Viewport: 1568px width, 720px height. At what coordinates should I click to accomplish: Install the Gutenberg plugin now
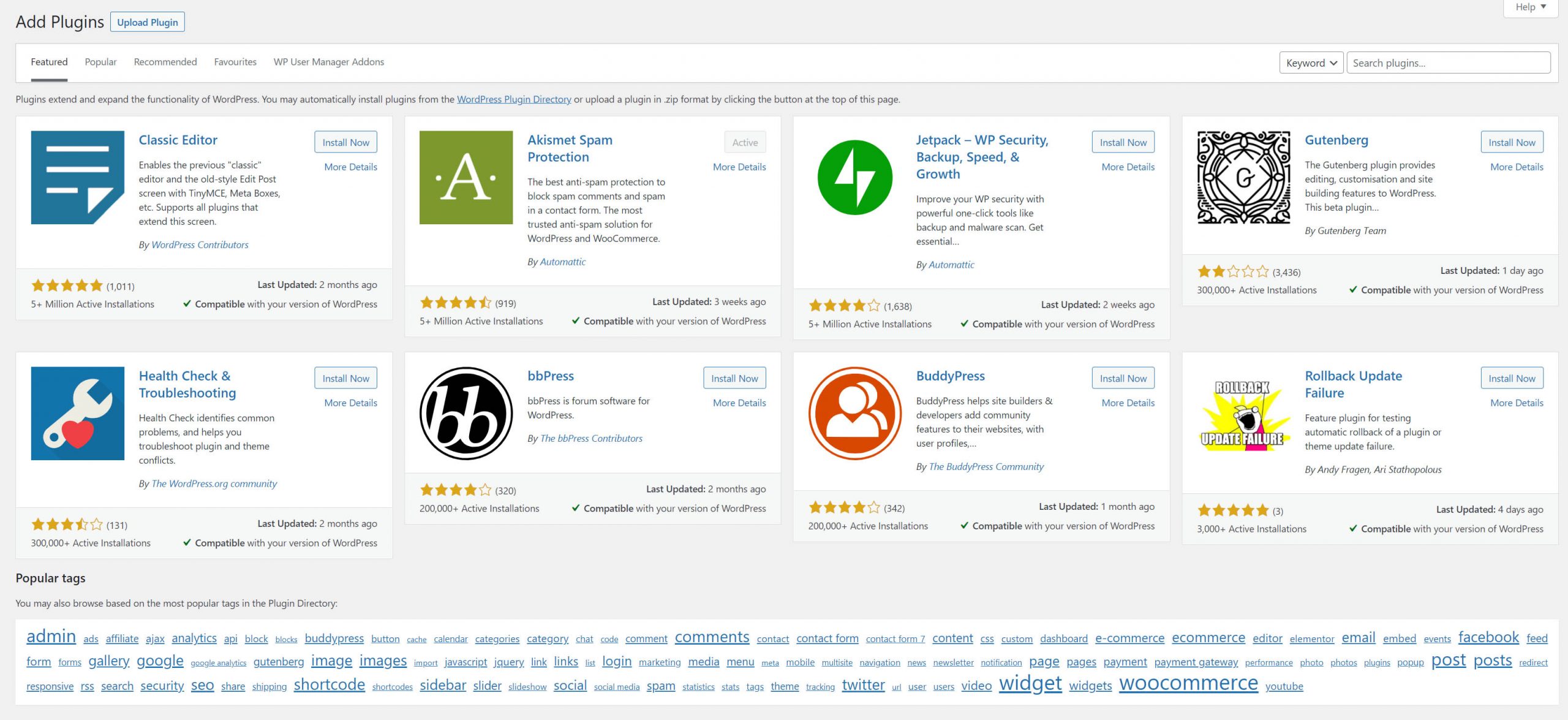1512,142
